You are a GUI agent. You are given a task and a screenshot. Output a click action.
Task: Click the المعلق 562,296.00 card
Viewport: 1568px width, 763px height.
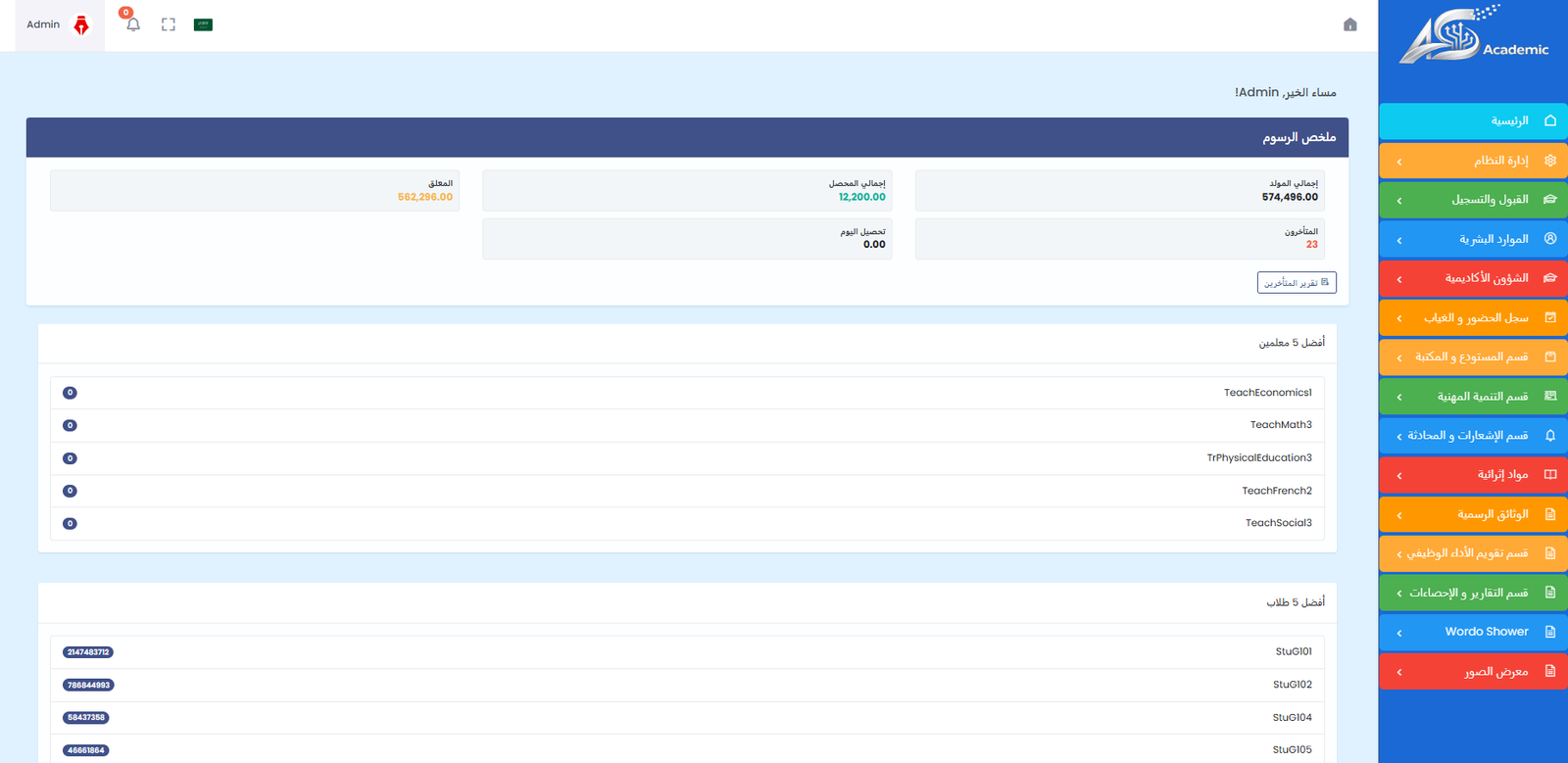coord(255,191)
